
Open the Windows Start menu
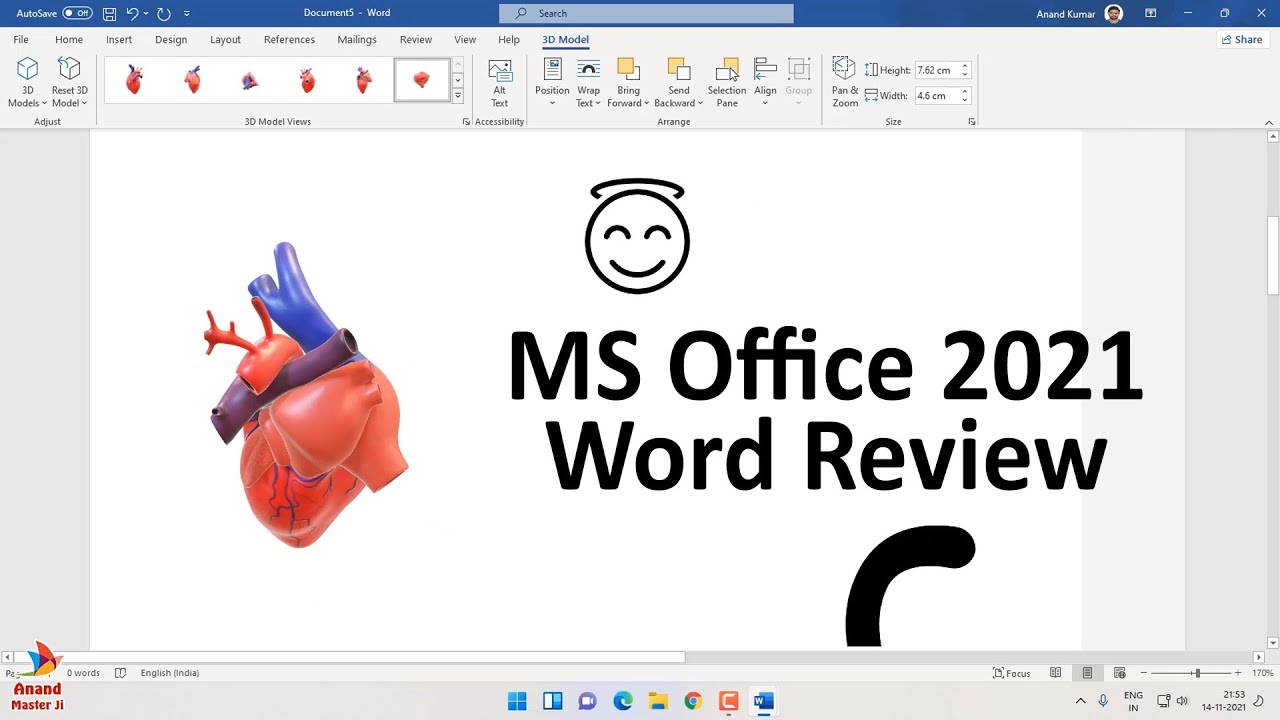click(517, 701)
